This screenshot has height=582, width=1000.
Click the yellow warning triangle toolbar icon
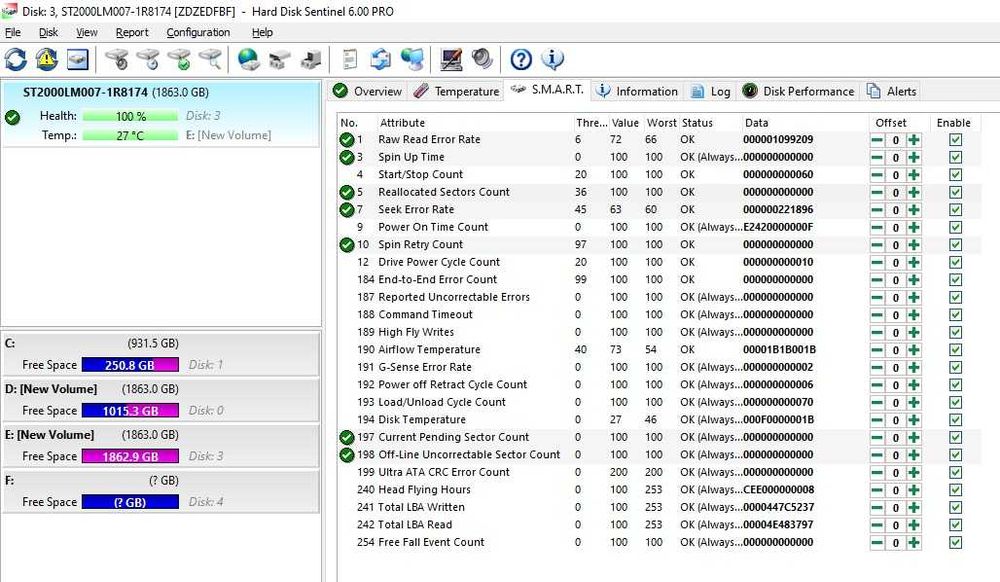47,59
